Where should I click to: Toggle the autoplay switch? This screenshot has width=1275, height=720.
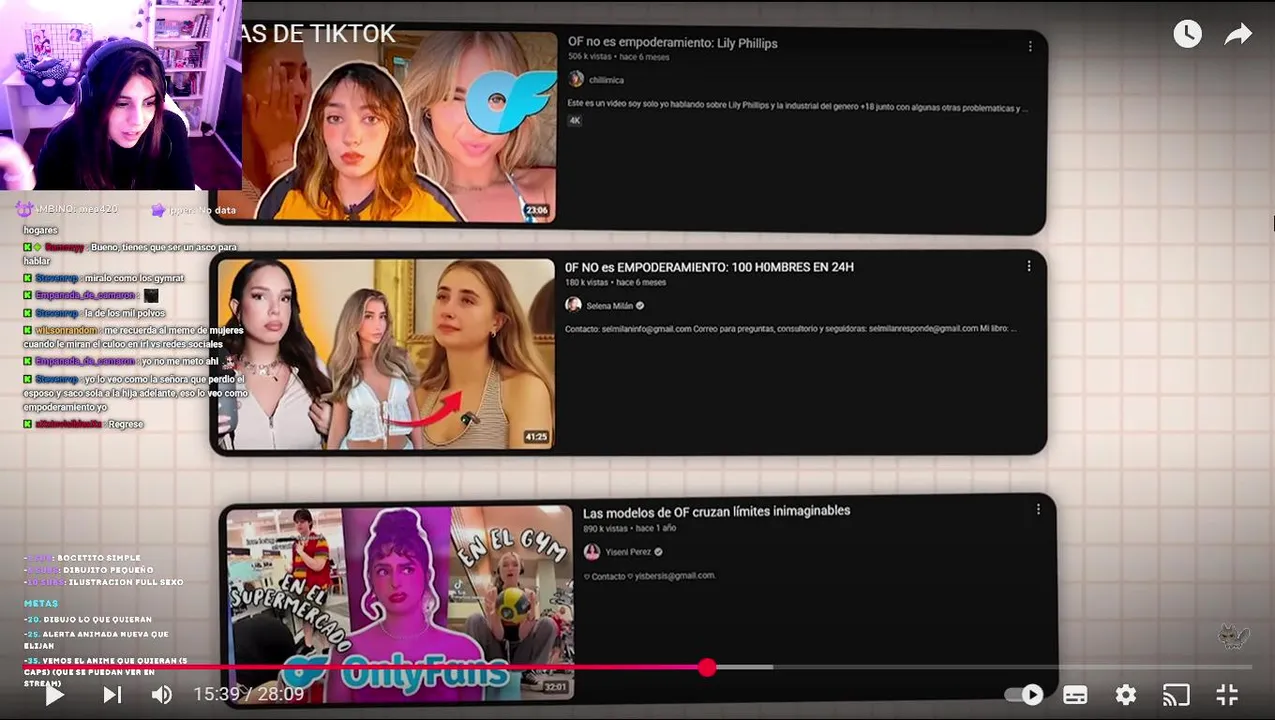click(1025, 694)
